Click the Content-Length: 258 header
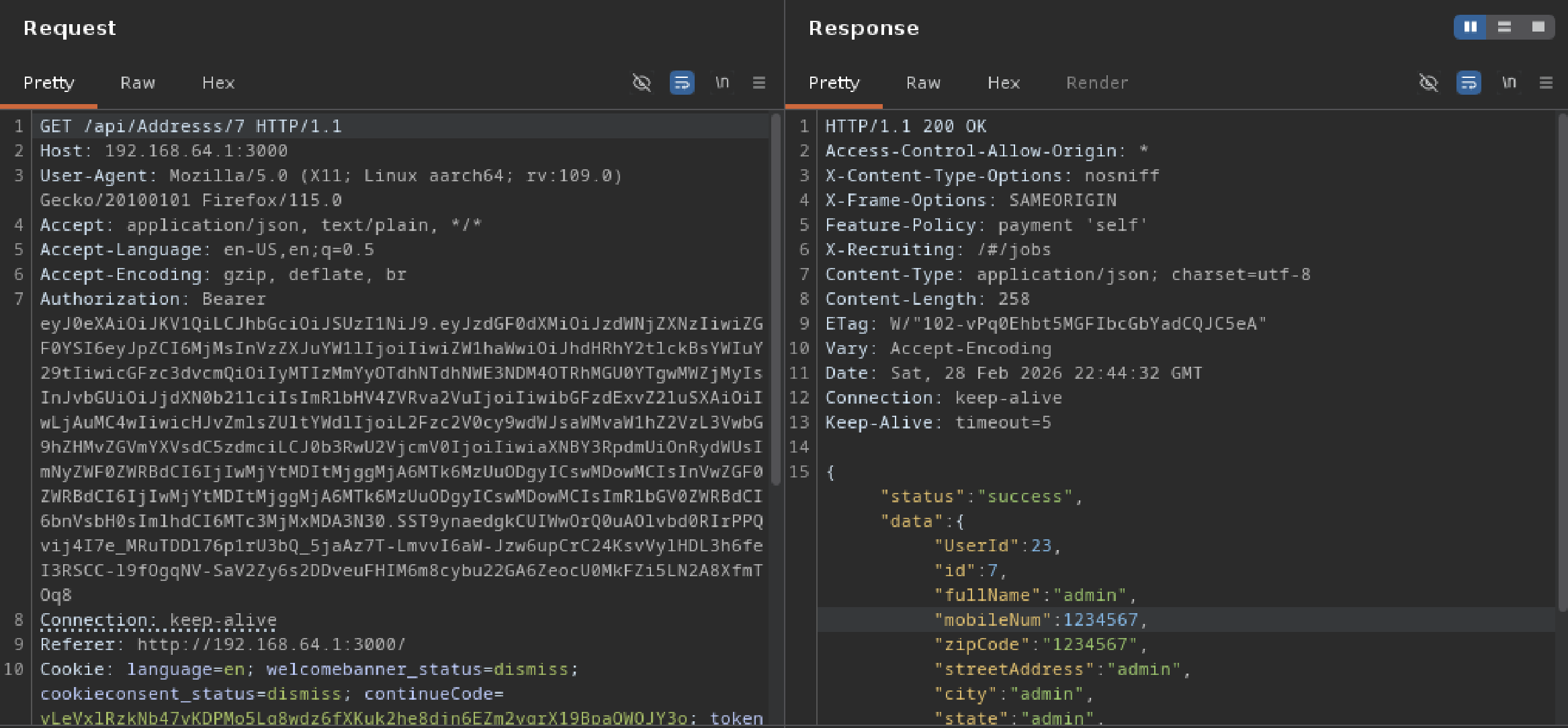The image size is (1568, 728). click(x=928, y=299)
